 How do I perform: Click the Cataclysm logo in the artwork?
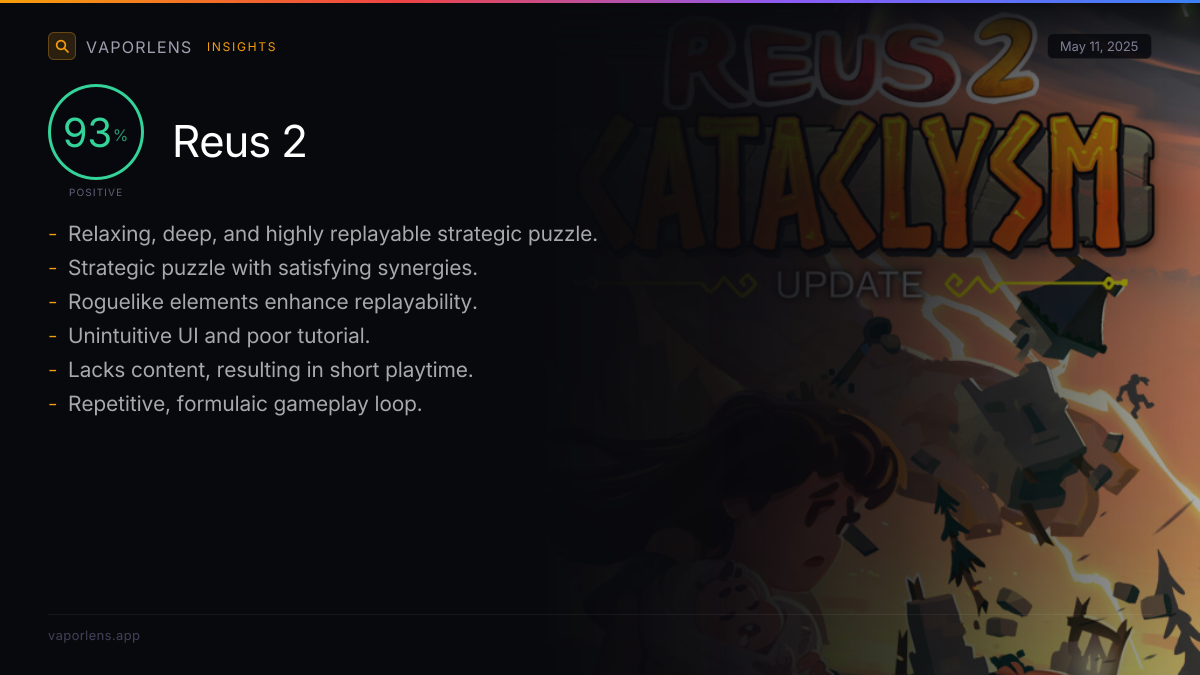coord(870,185)
